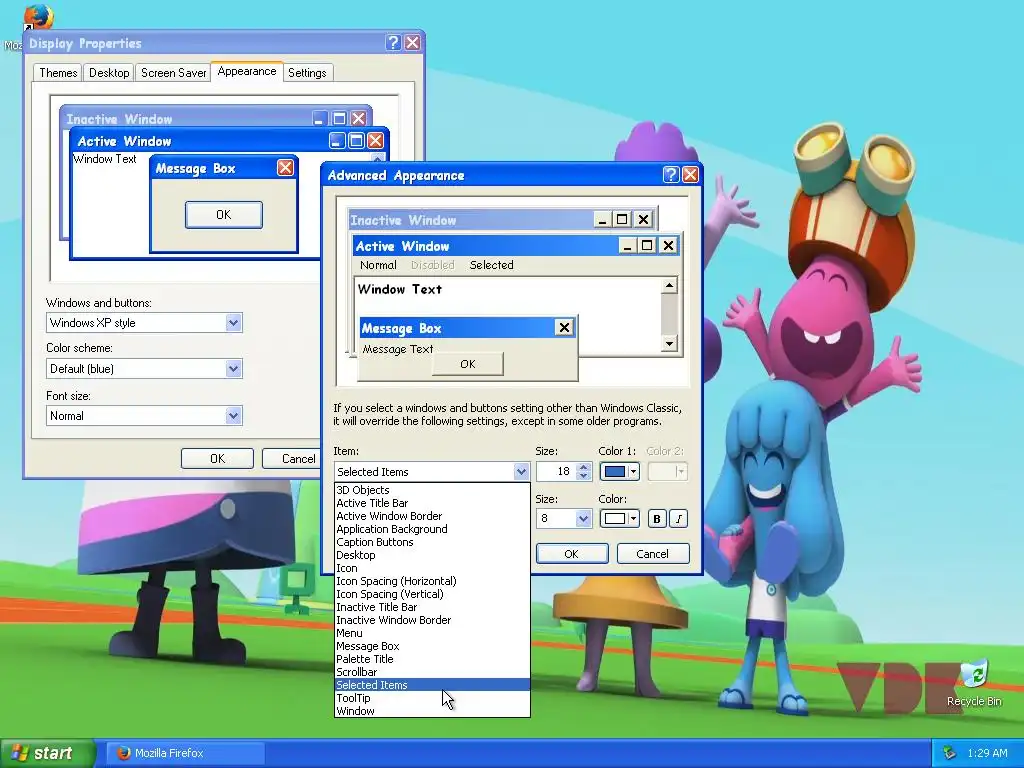The height and width of the screenshot is (768, 1024).
Task: Open the Settings tab in Display Properties
Action: coord(307,72)
